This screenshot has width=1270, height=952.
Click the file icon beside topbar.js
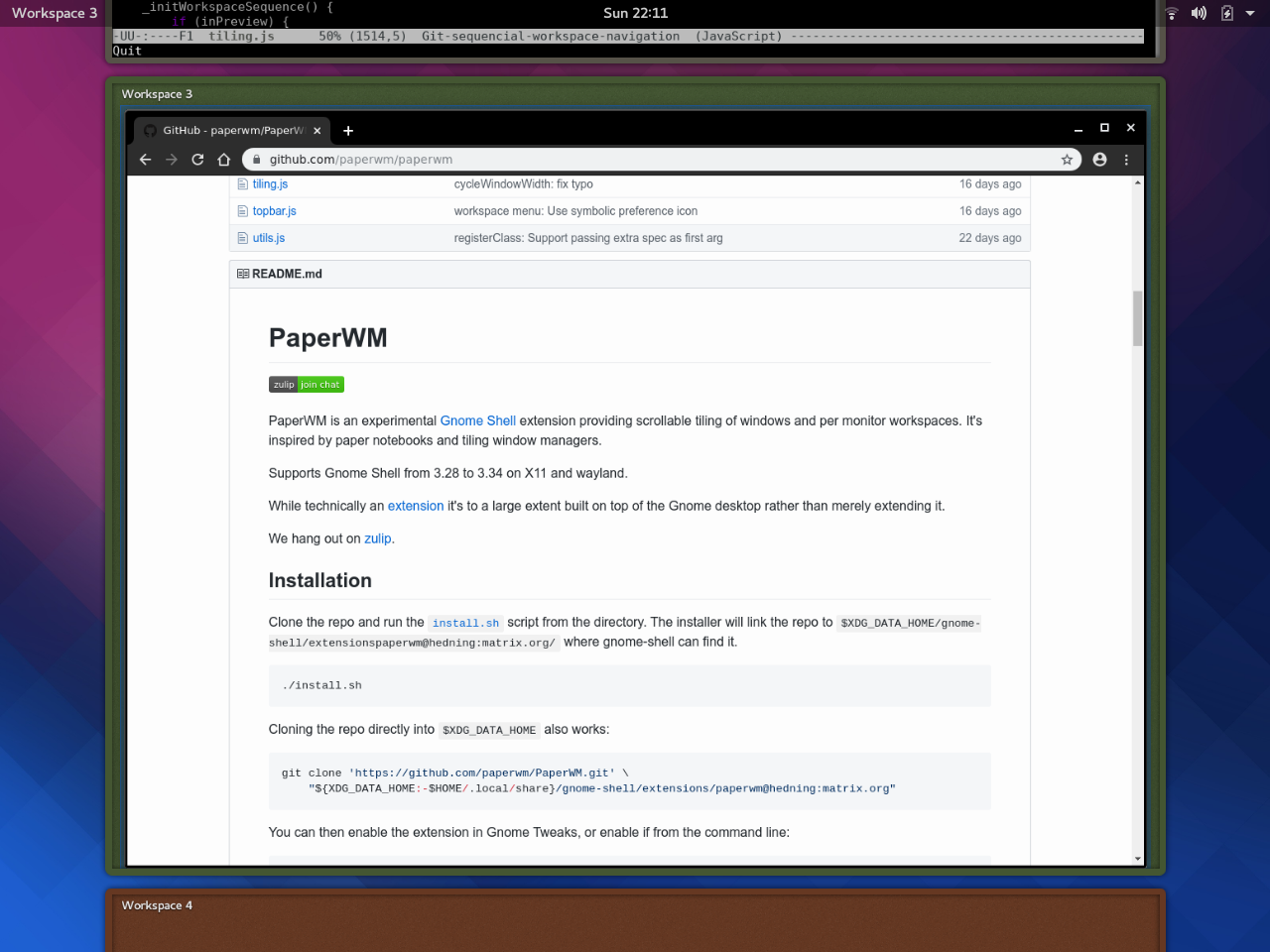[x=242, y=211]
